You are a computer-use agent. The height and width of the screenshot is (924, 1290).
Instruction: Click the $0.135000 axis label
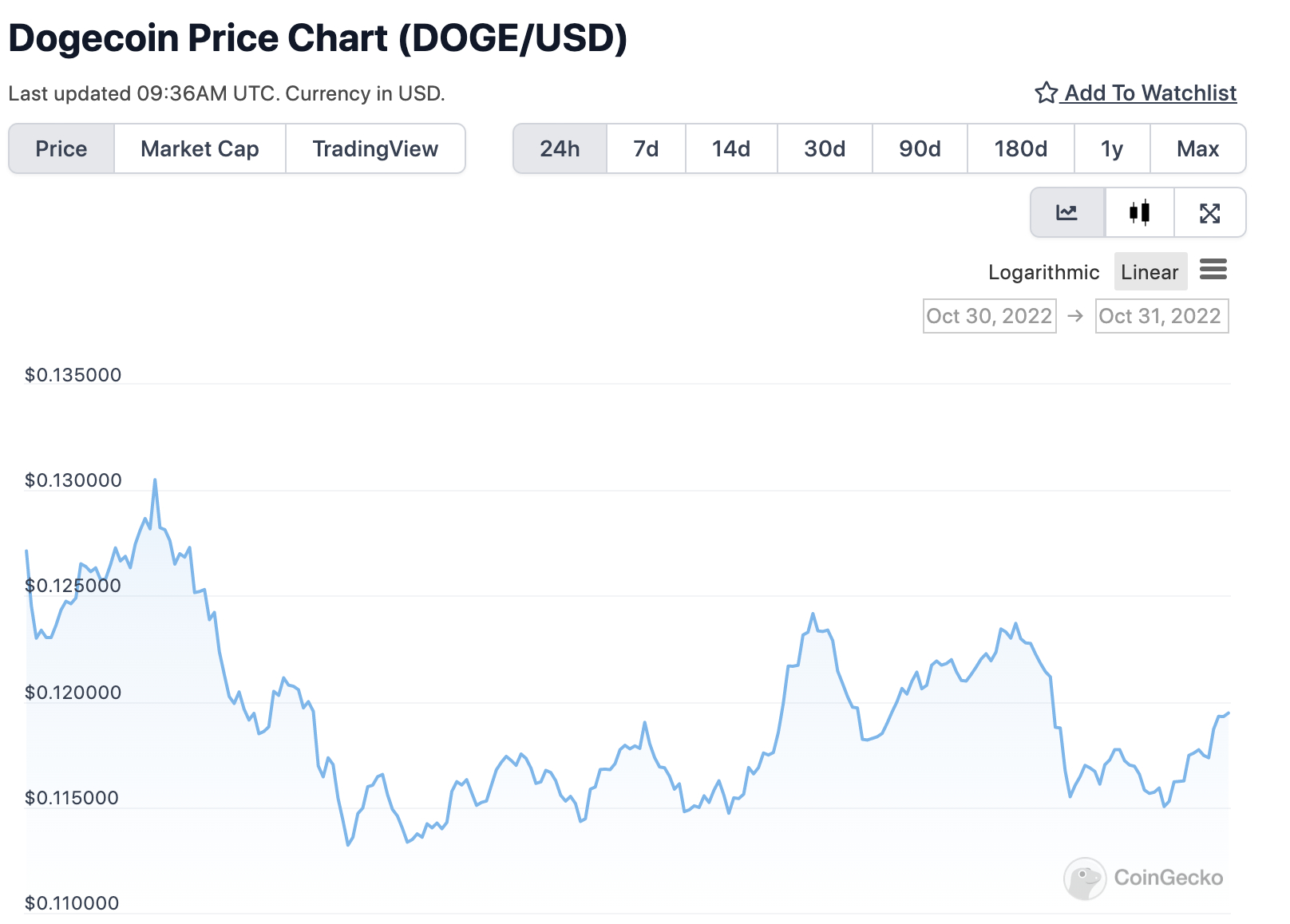pyautogui.click(x=73, y=375)
